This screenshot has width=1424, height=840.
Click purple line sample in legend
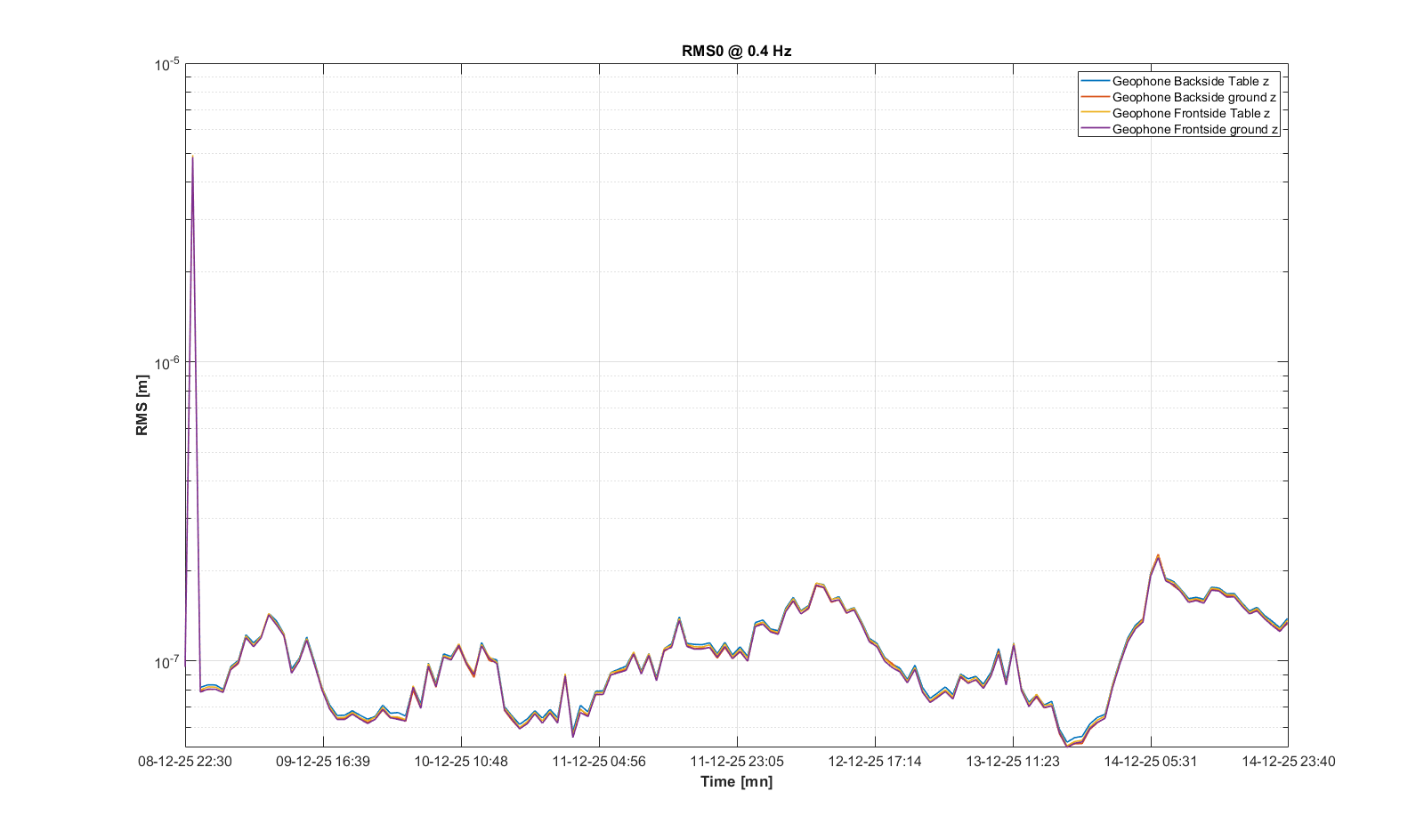click(1095, 129)
